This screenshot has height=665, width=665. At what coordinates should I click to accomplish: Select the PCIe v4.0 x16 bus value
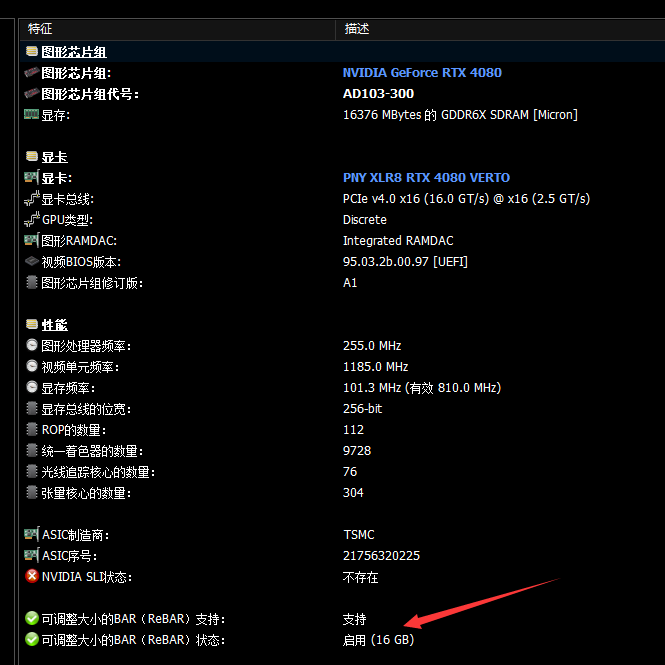coord(466,198)
